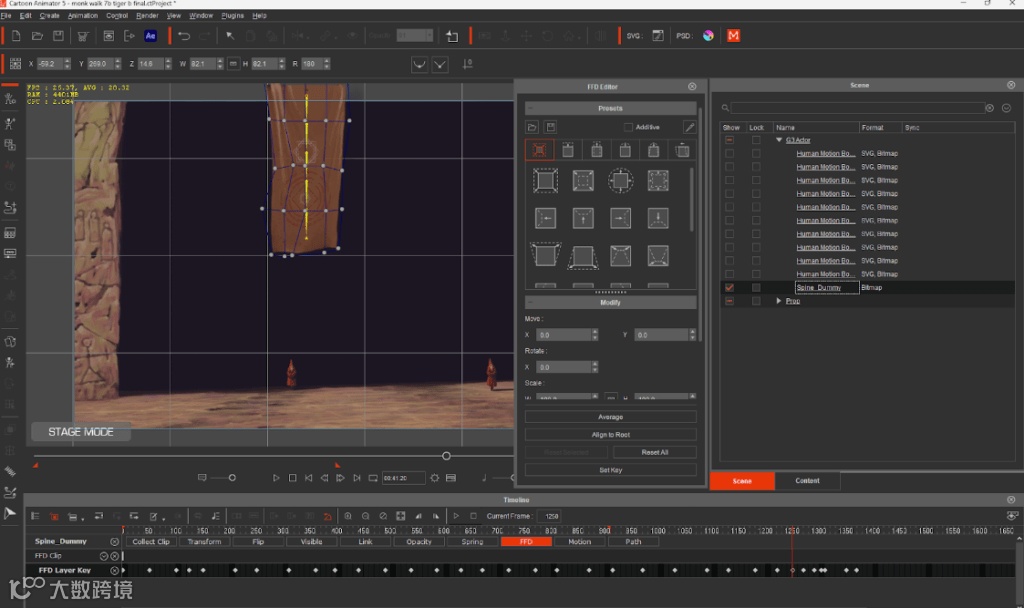Click the After Effects export icon
The height and width of the screenshot is (608, 1024).
click(x=151, y=36)
